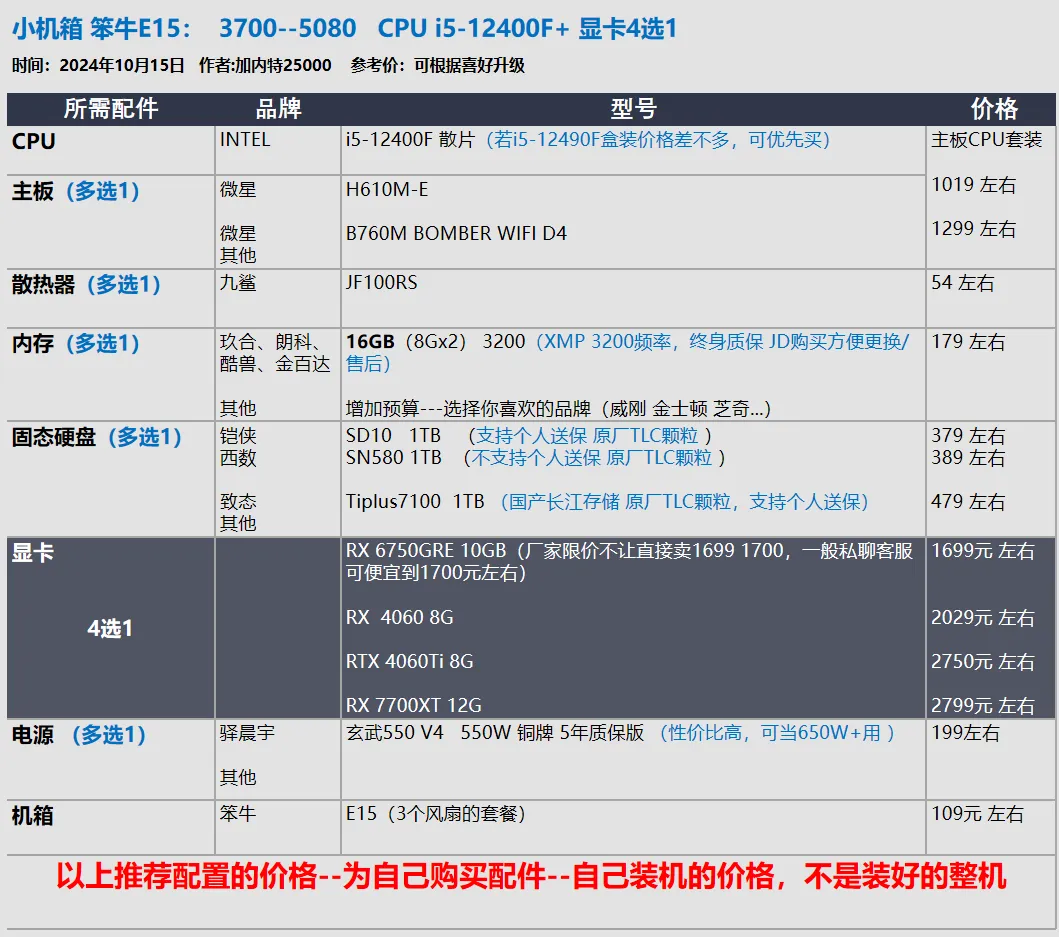Viewport: 1059px width, 937px height.
Task: Click the '379 左右' SSD price
Action: (968, 435)
